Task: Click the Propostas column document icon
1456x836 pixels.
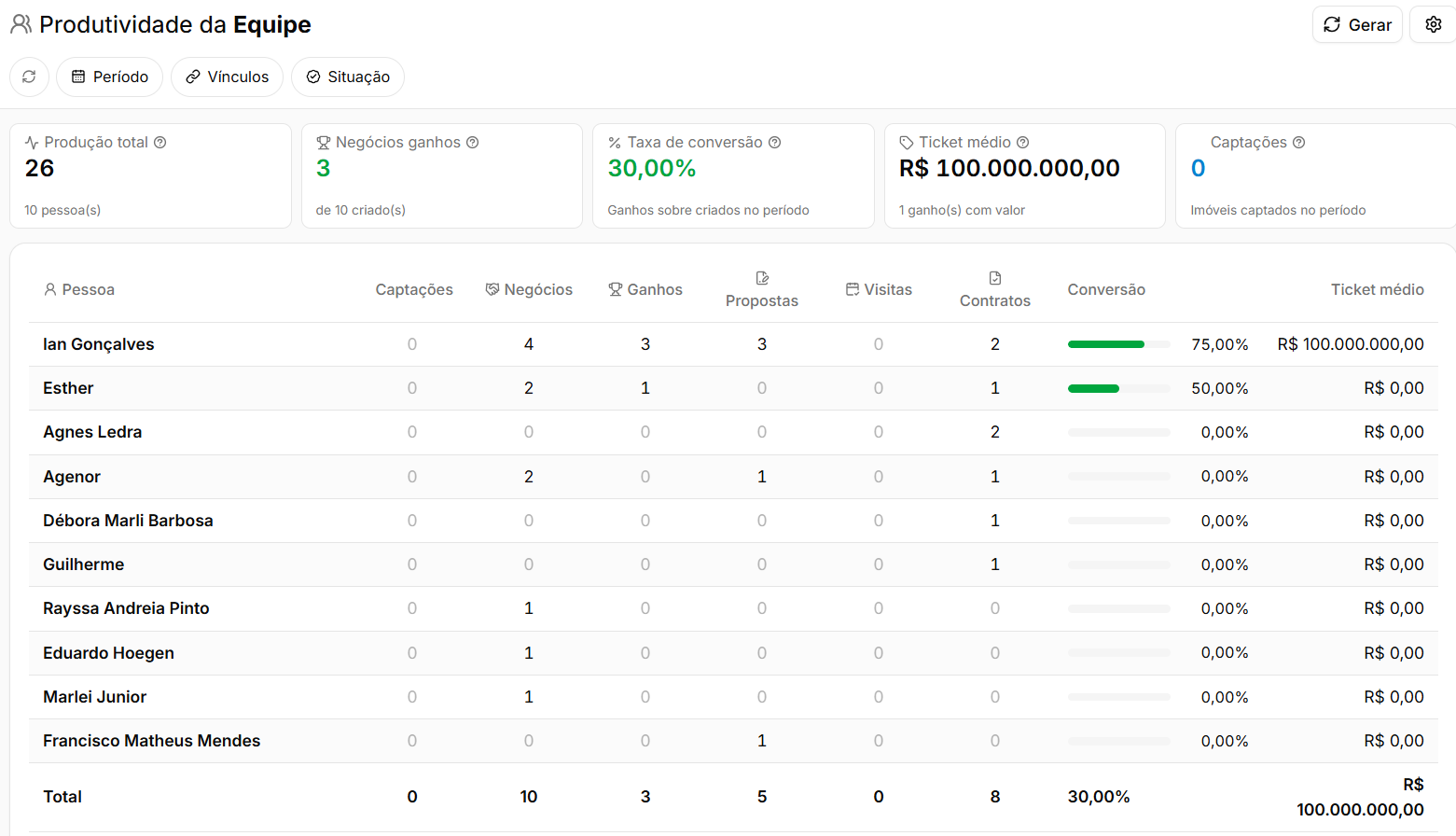Action: pyautogui.click(x=762, y=278)
